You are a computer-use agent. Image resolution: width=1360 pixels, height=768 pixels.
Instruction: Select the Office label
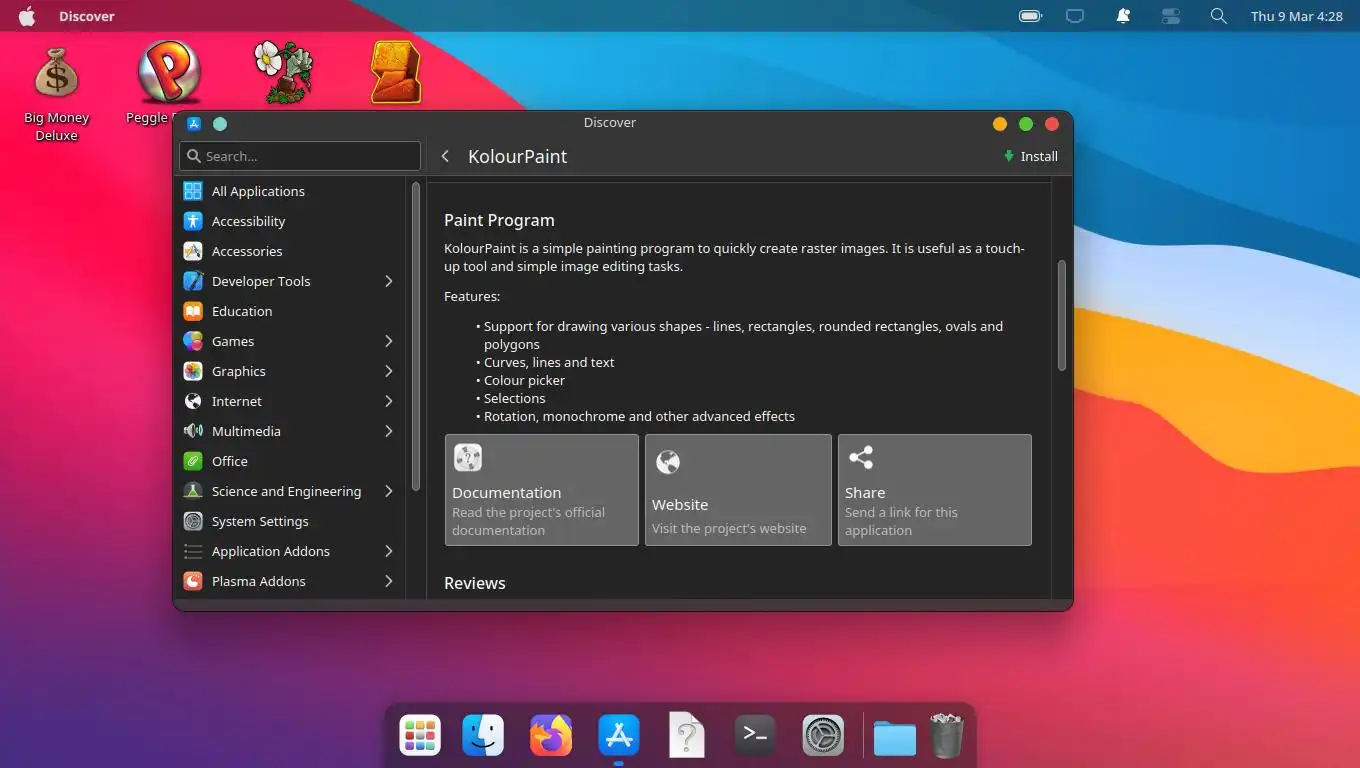pos(229,461)
